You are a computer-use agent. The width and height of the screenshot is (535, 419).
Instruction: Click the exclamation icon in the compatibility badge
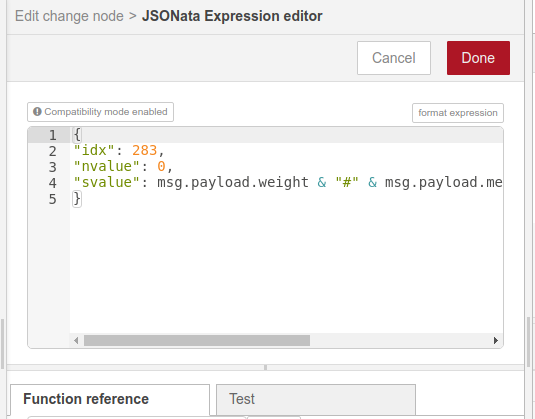point(37,112)
